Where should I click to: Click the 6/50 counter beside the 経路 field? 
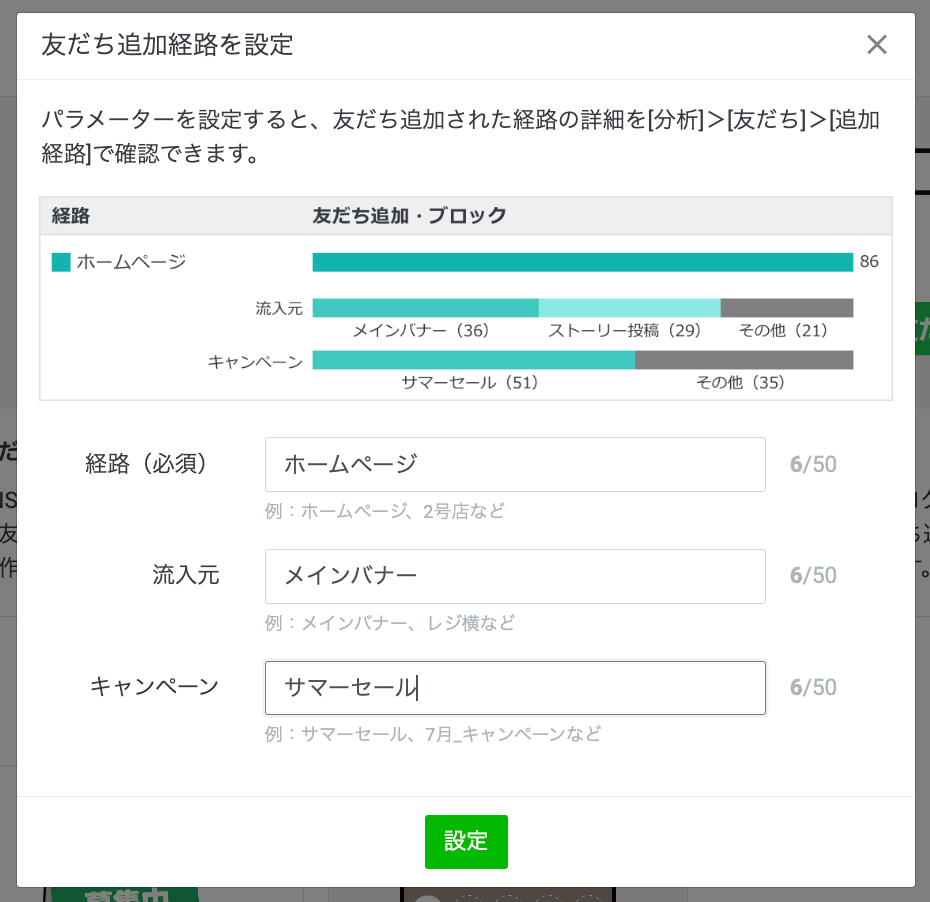[x=812, y=464]
